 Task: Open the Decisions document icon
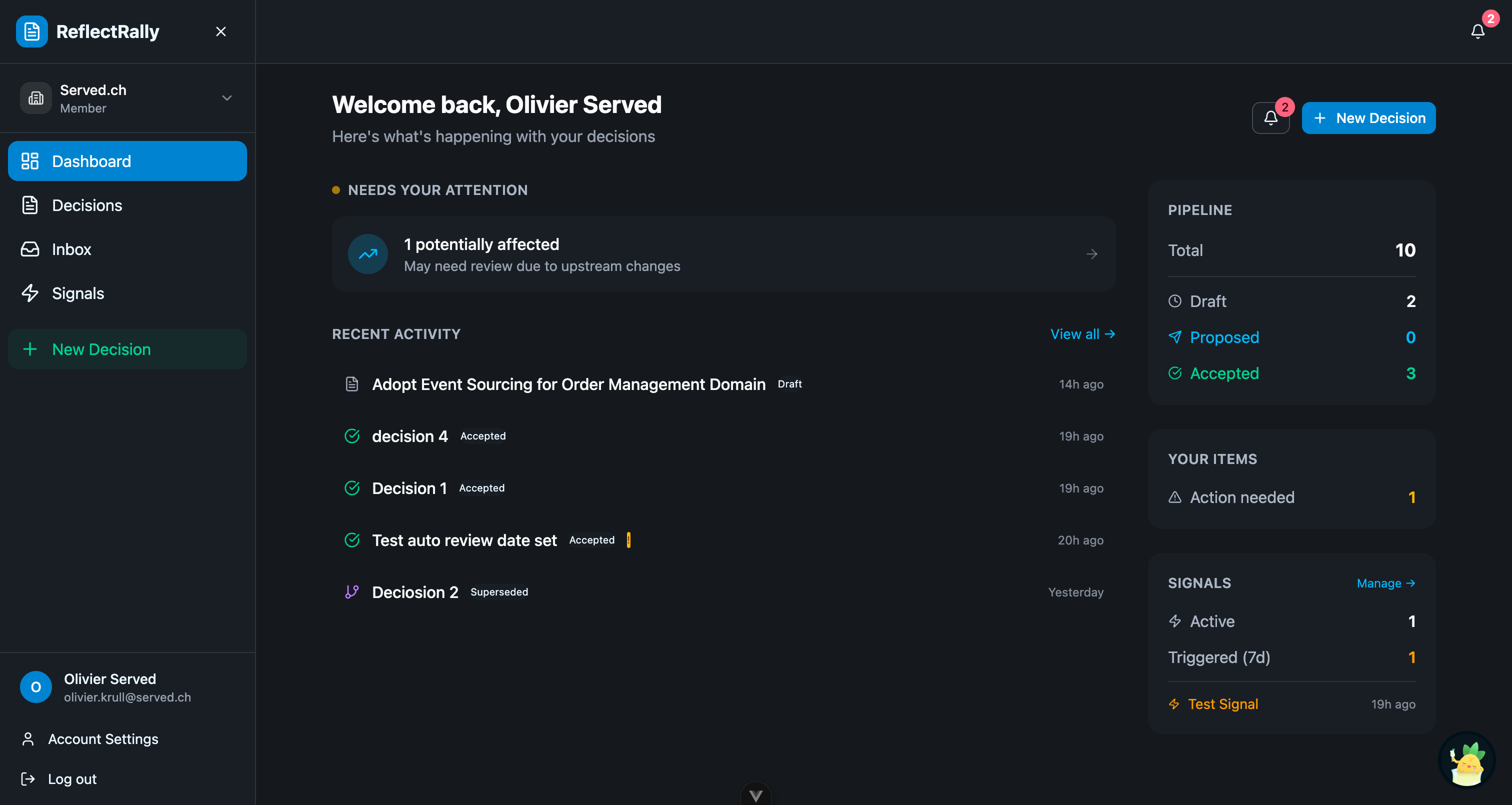pos(29,205)
